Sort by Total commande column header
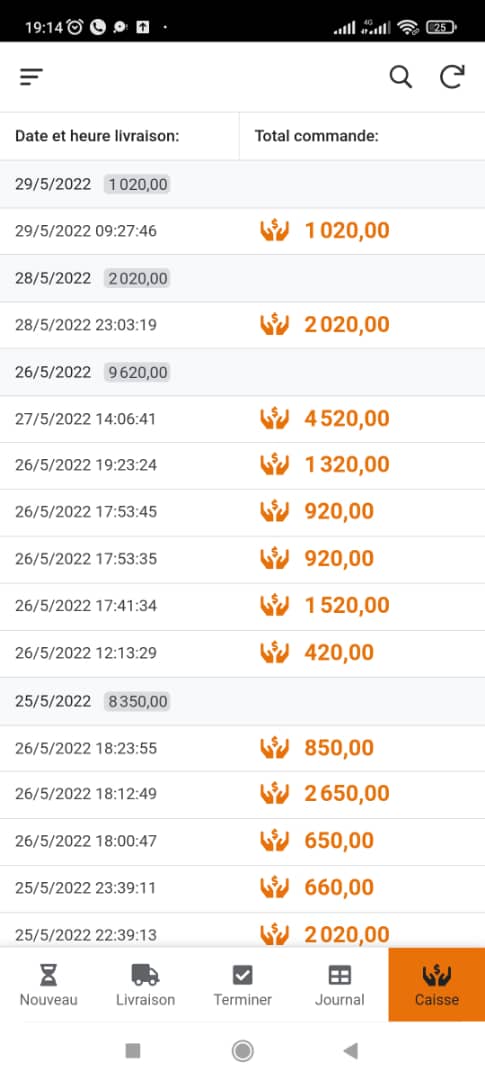 (317, 136)
